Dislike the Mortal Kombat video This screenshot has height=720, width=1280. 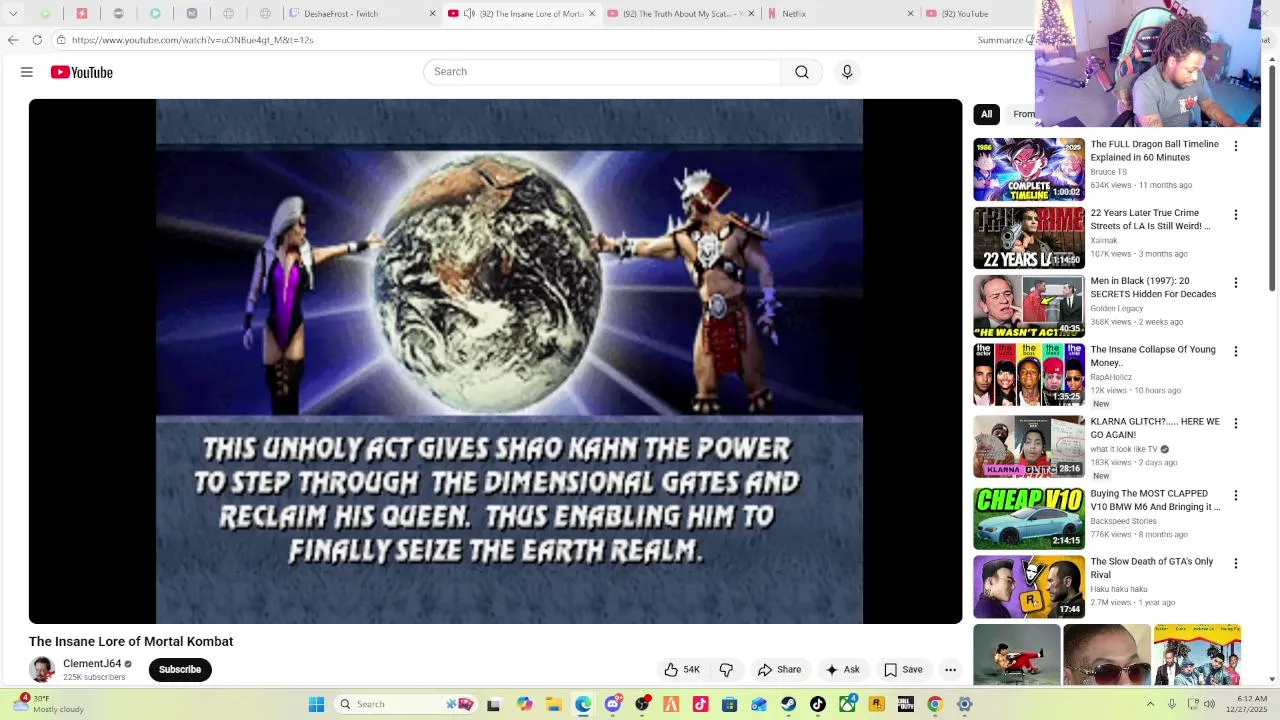pos(727,670)
